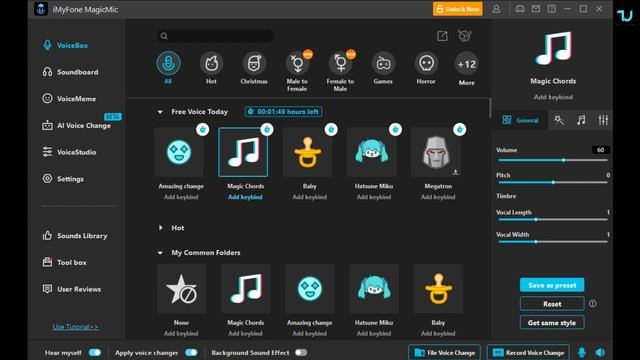The image size is (640, 360).
Task: Expand the Hot section
Action: (160, 228)
